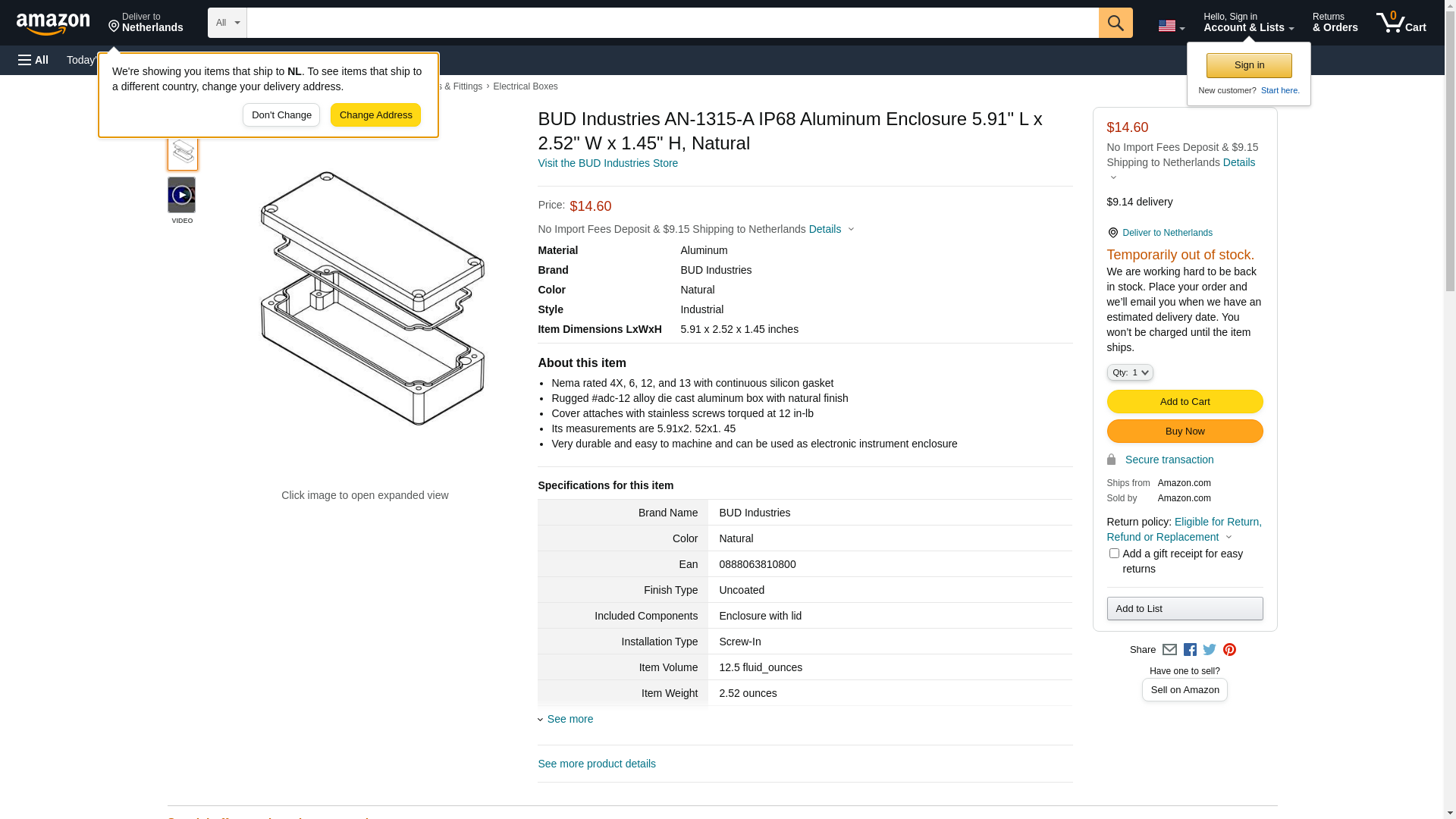Screen dimensions: 1456x819
Task: Open the All hamburger menu
Action: click(x=33, y=60)
